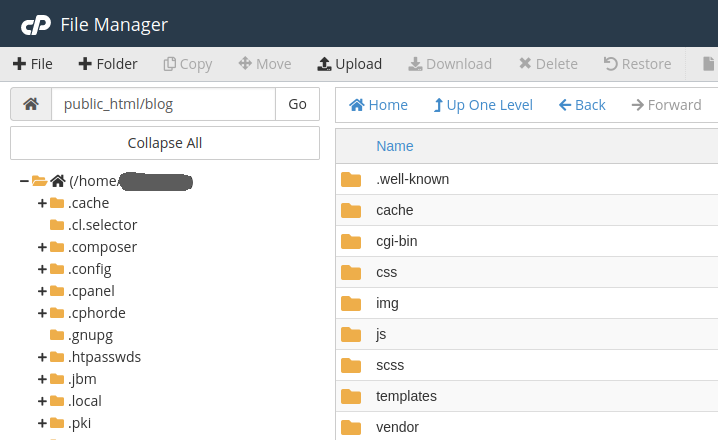Select the templates folder icon

(x=350, y=396)
